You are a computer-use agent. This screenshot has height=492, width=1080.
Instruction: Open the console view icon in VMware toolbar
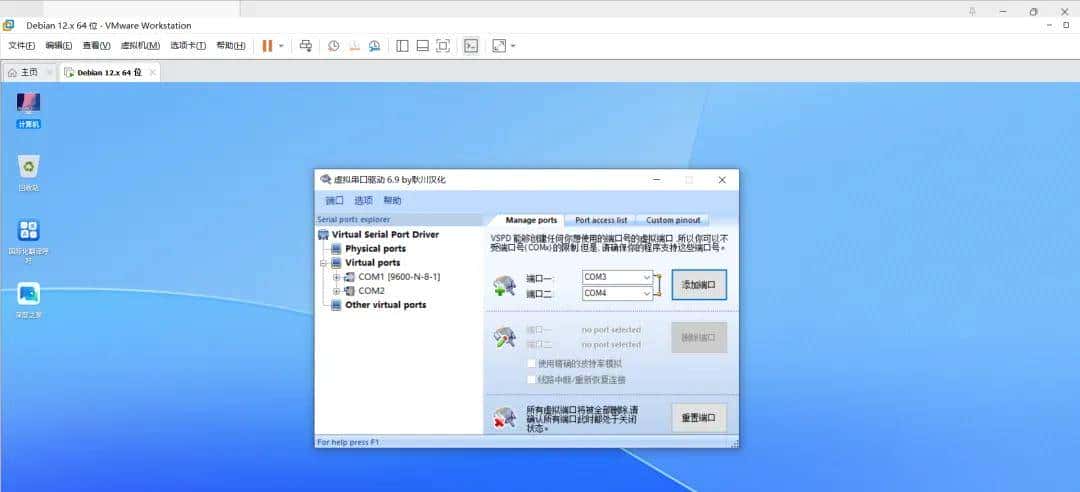[470, 46]
